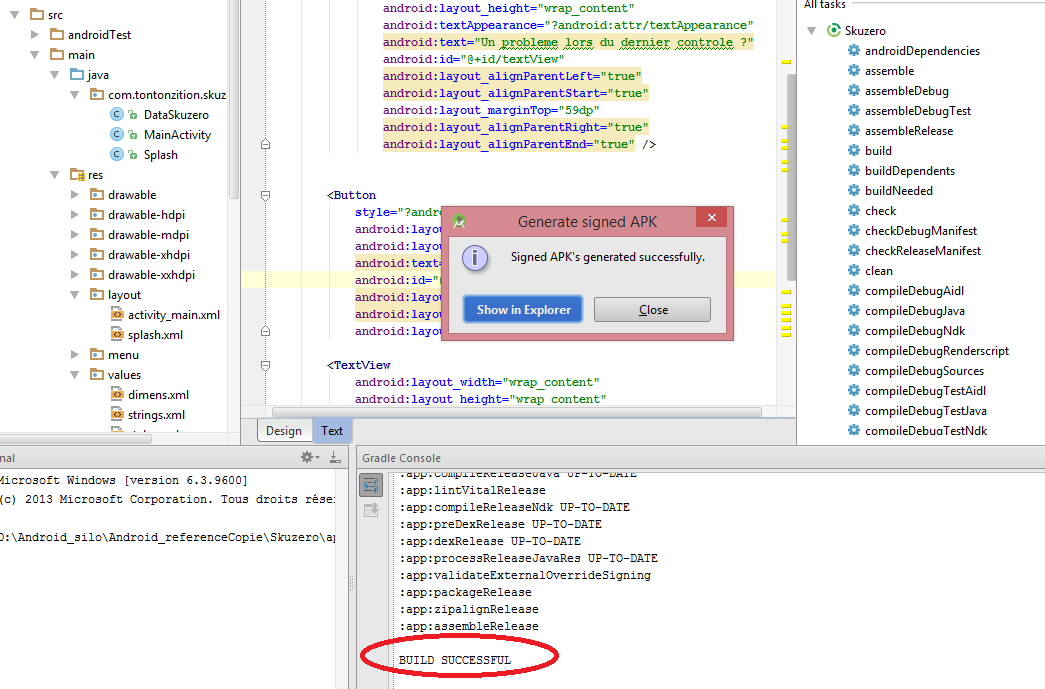Open the DataSkuzero class

click(176, 115)
